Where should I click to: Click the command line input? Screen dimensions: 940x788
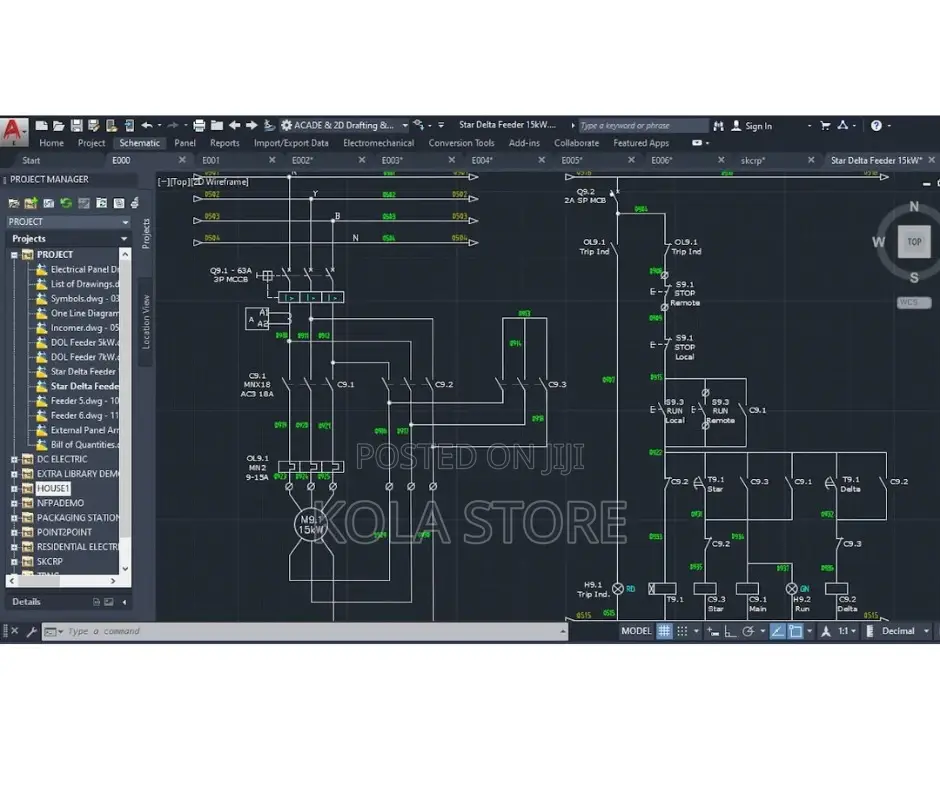[x=305, y=631]
